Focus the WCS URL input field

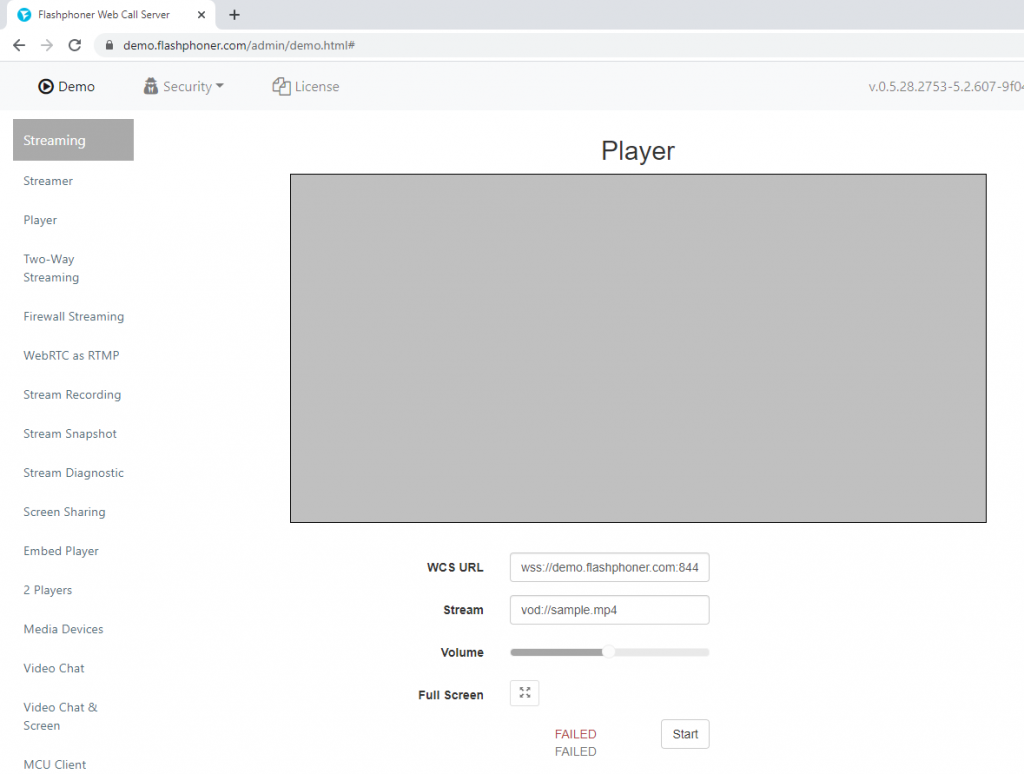pos(609,568)
